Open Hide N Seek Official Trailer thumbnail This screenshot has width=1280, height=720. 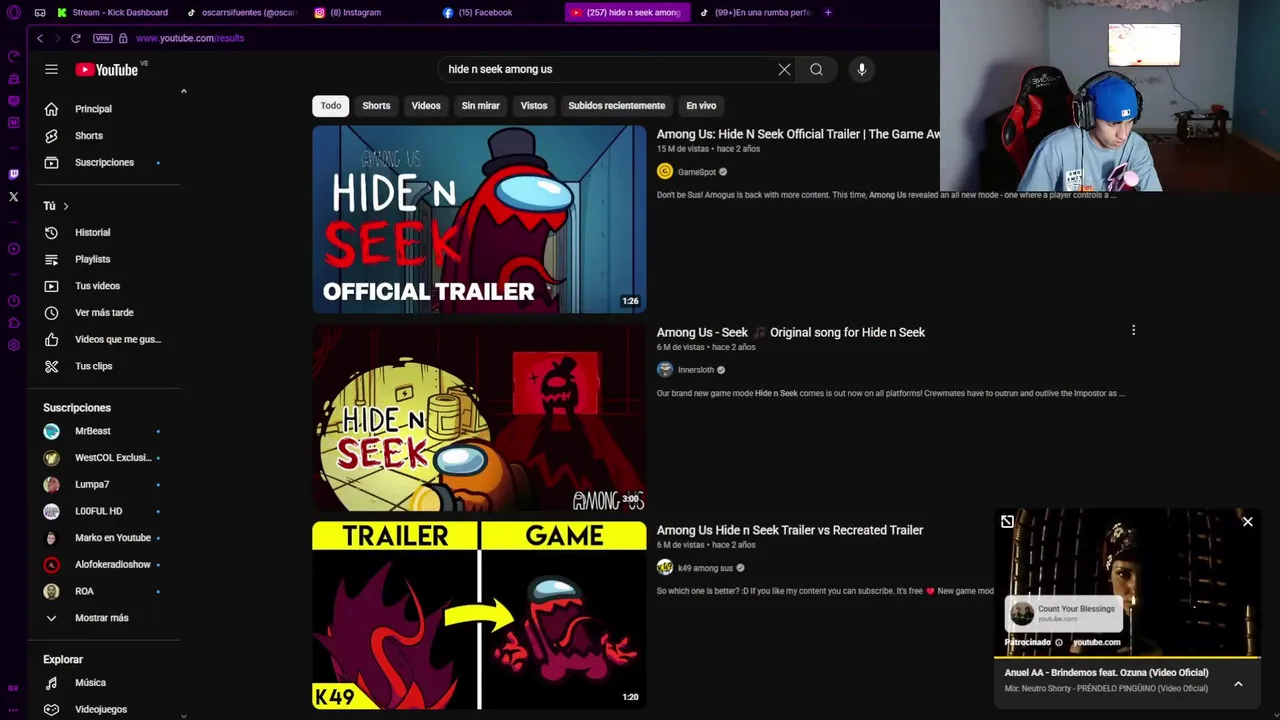[x=479, y=219]
